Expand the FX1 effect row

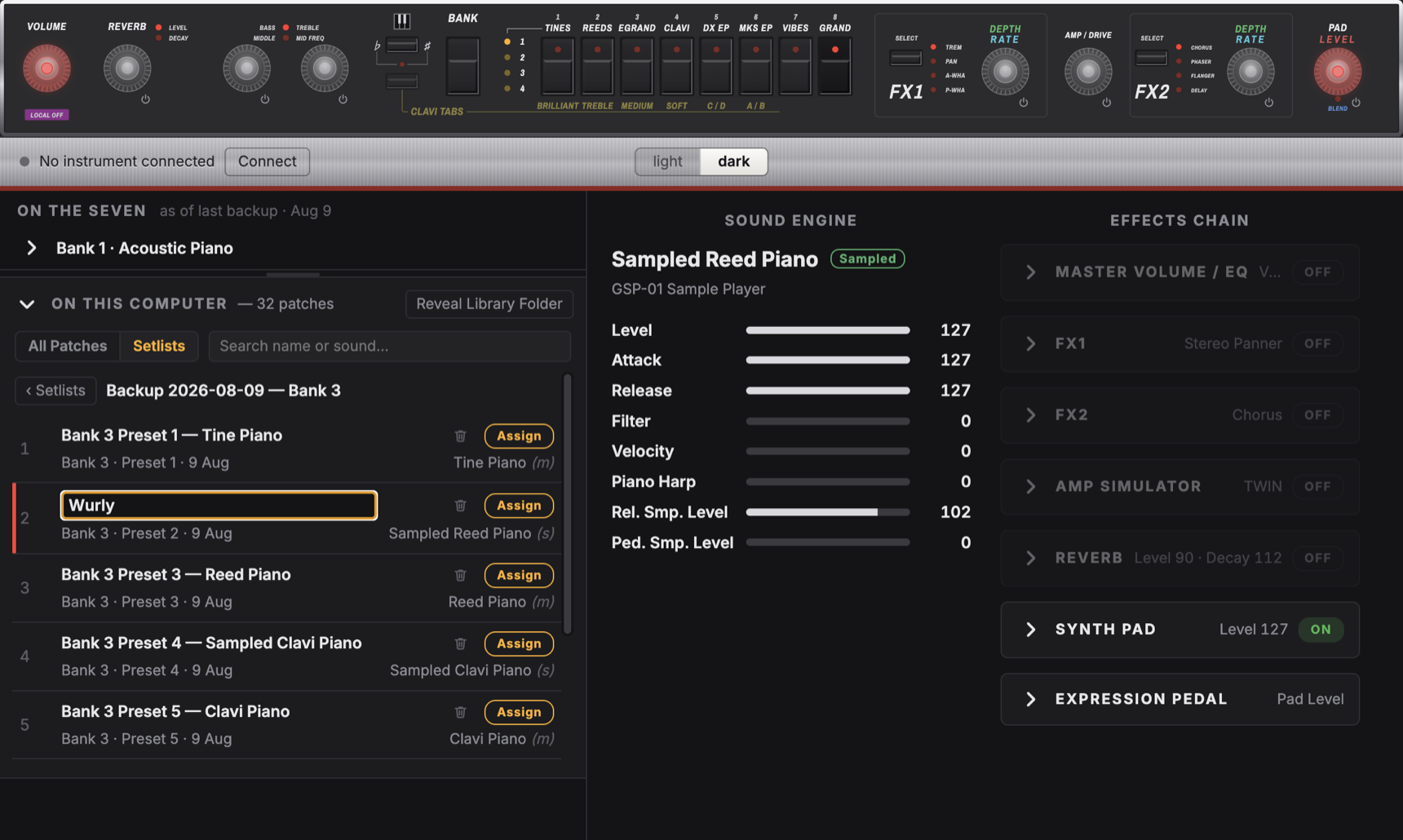click(x=1030, y=343)
